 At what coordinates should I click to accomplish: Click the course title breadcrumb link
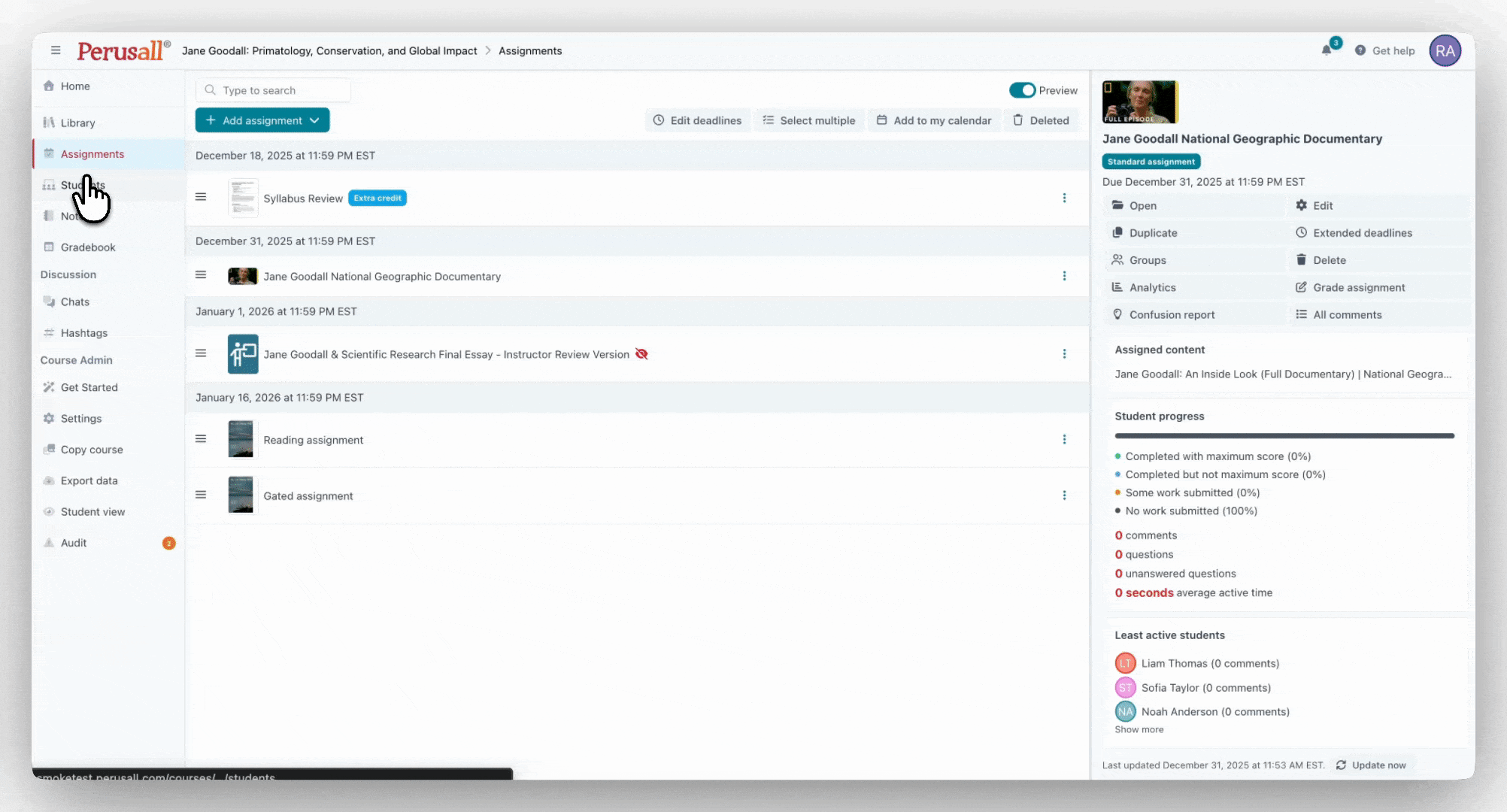click(329, 50)
